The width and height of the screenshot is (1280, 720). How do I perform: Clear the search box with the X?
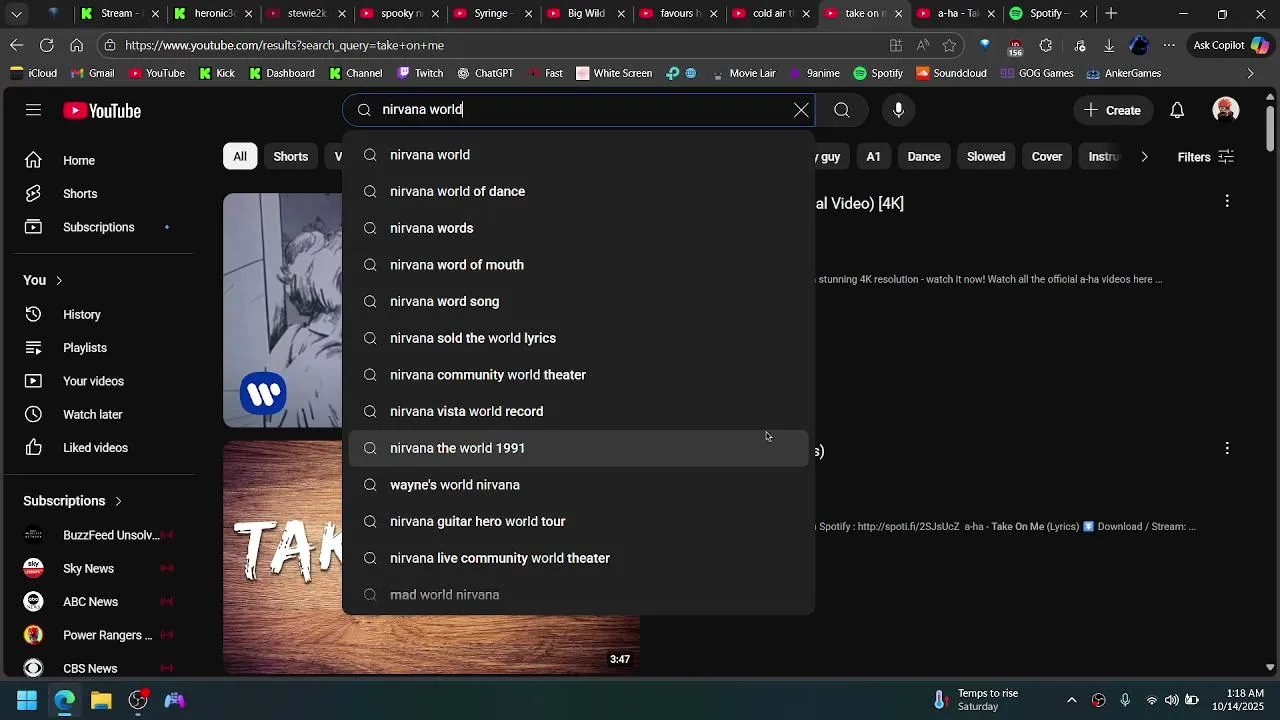pyautogui.click(x=801, y=110)
